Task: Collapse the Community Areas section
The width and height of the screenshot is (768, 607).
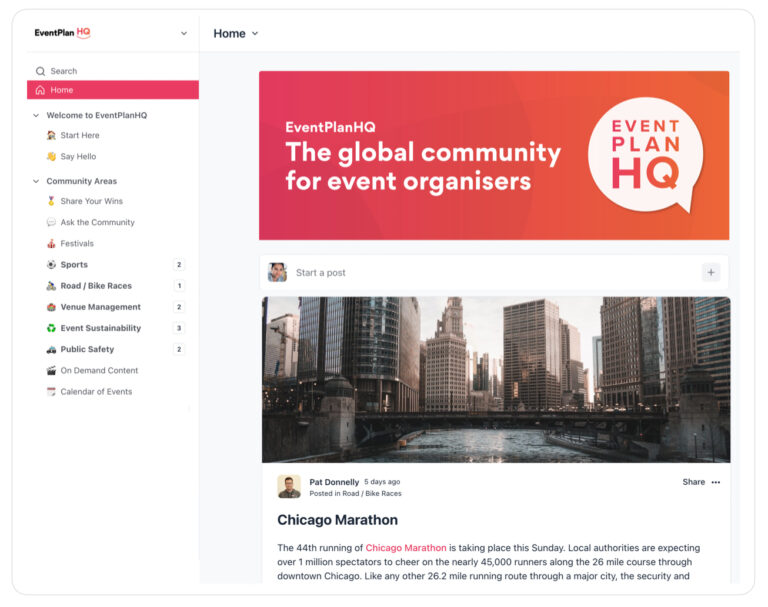Action: tap(36, 181)
